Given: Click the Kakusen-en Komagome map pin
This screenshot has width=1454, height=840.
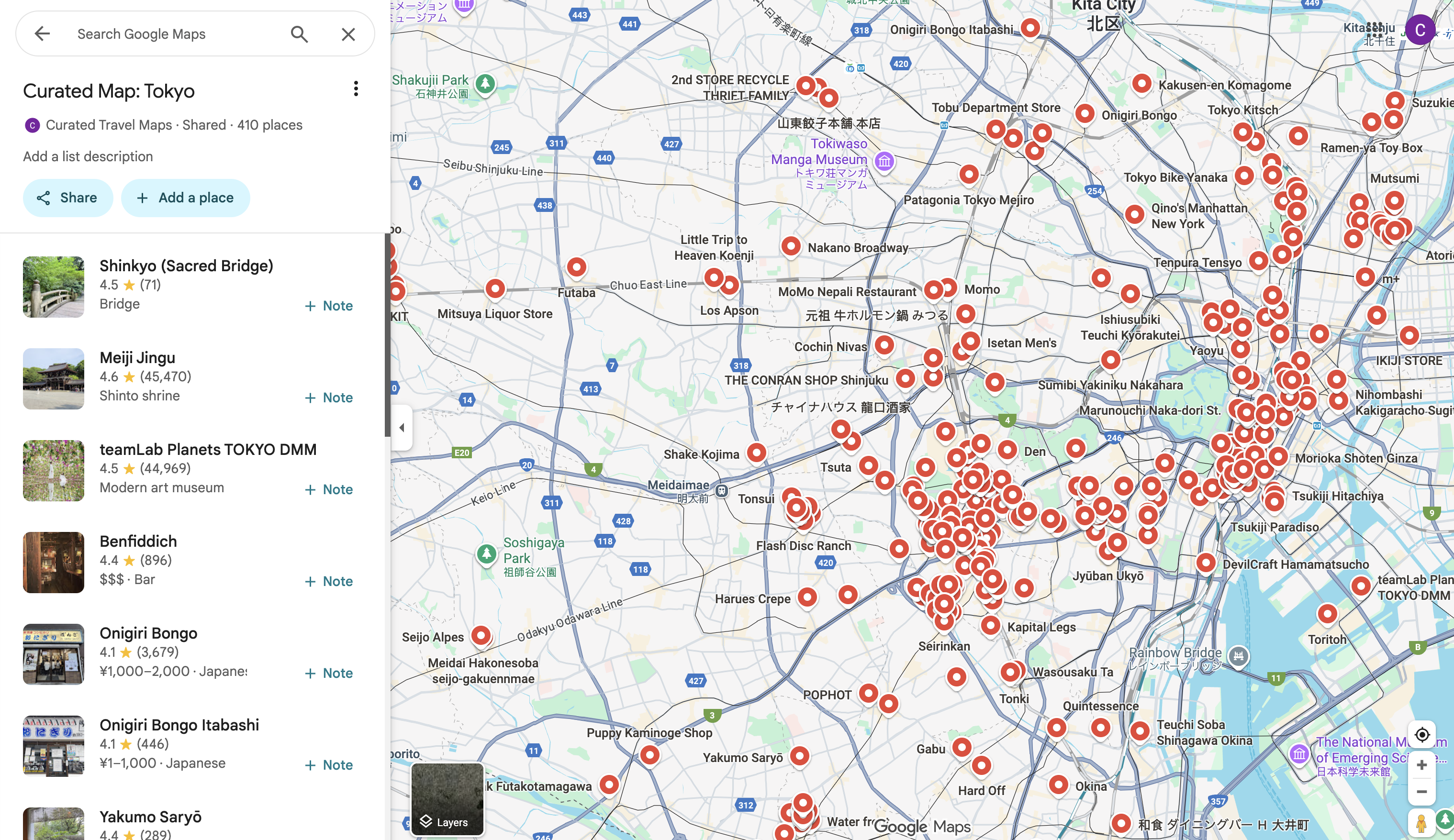Looking at the screenshot, I should coord(1141,84).
